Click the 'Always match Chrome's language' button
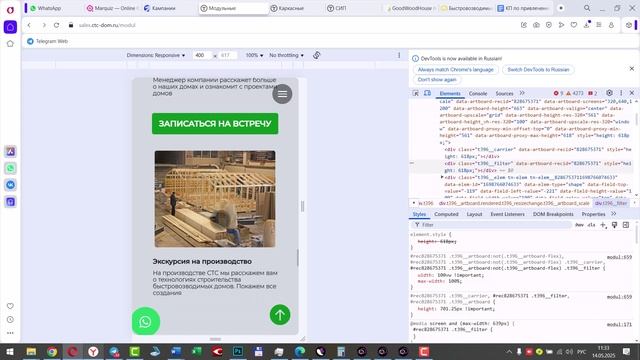Viewport: 640px width, 360px height. tap(456, 69)
